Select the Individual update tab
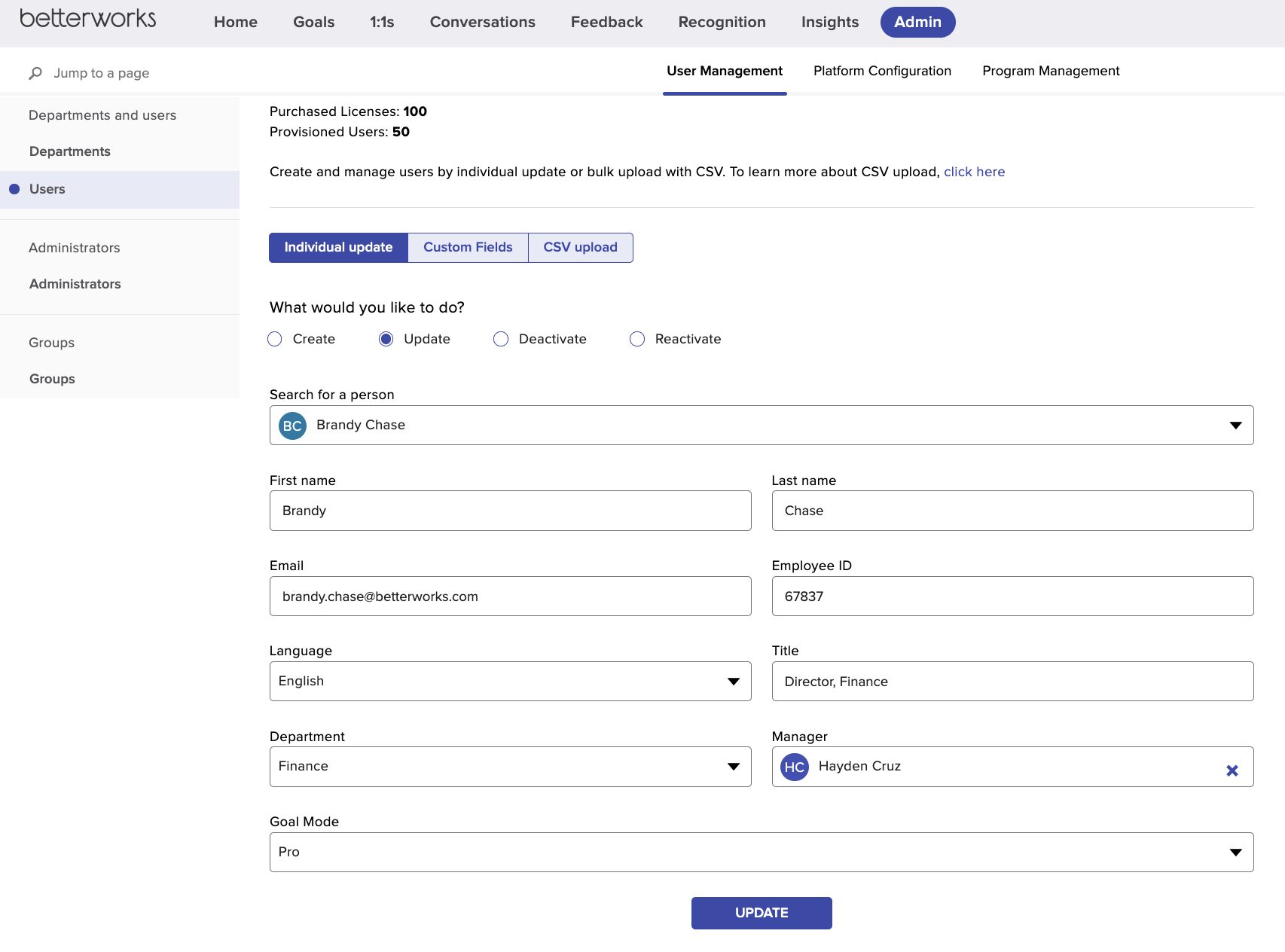The width and height of the screenshot is (1285, 952). click(338, 248)
